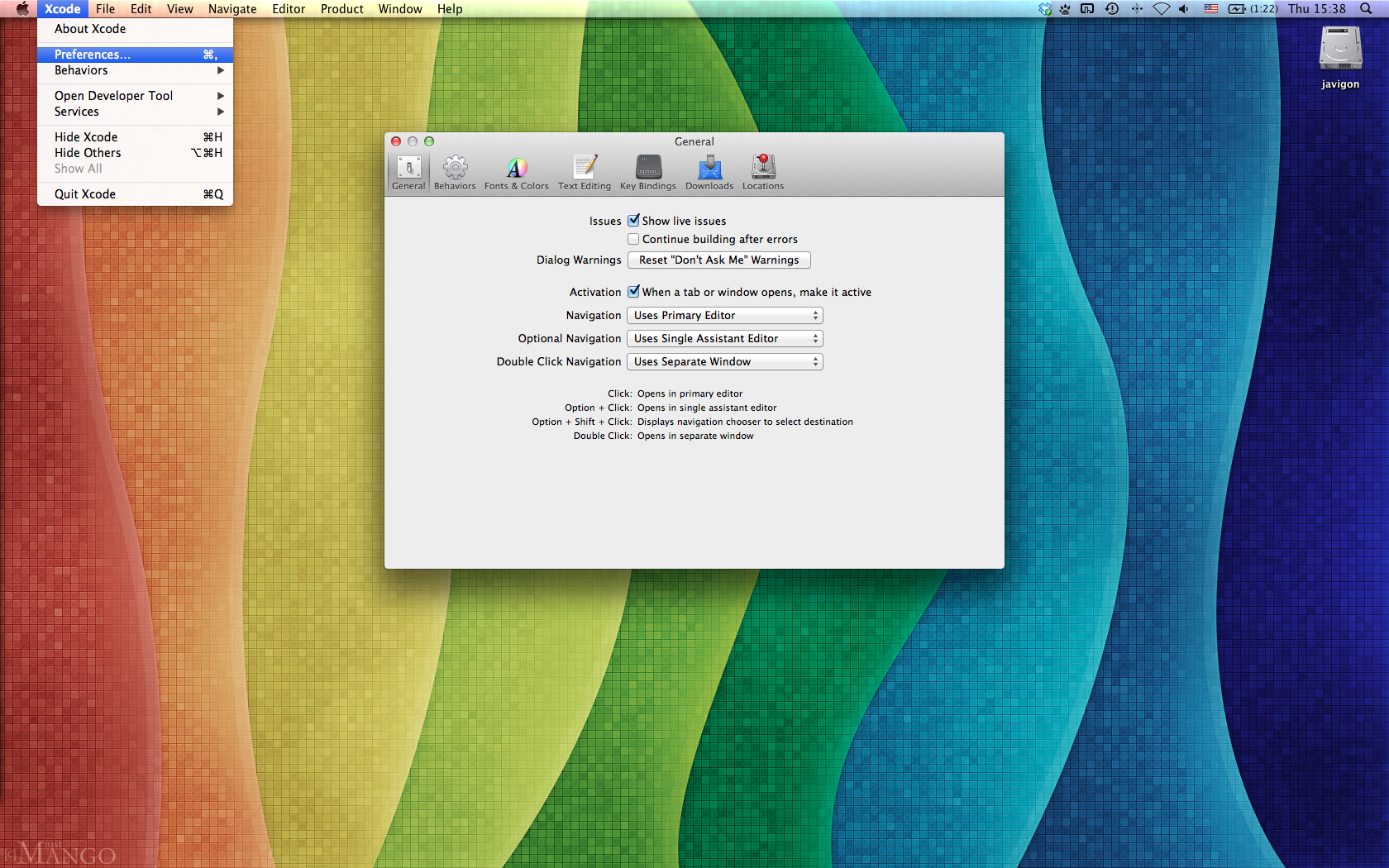Select the General preferences icon
Screen dimensions: 1389x868
pos(408,173)
